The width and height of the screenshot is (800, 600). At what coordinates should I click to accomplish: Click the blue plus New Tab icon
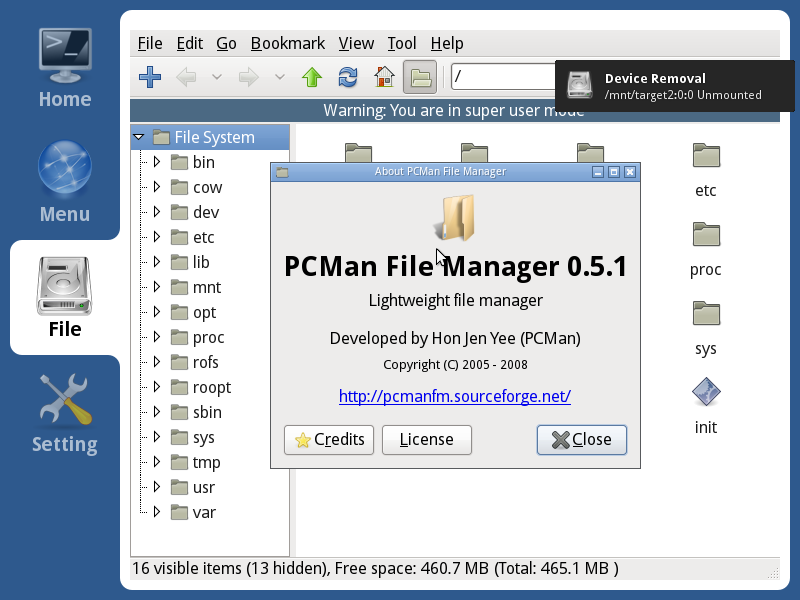[150, 77]
